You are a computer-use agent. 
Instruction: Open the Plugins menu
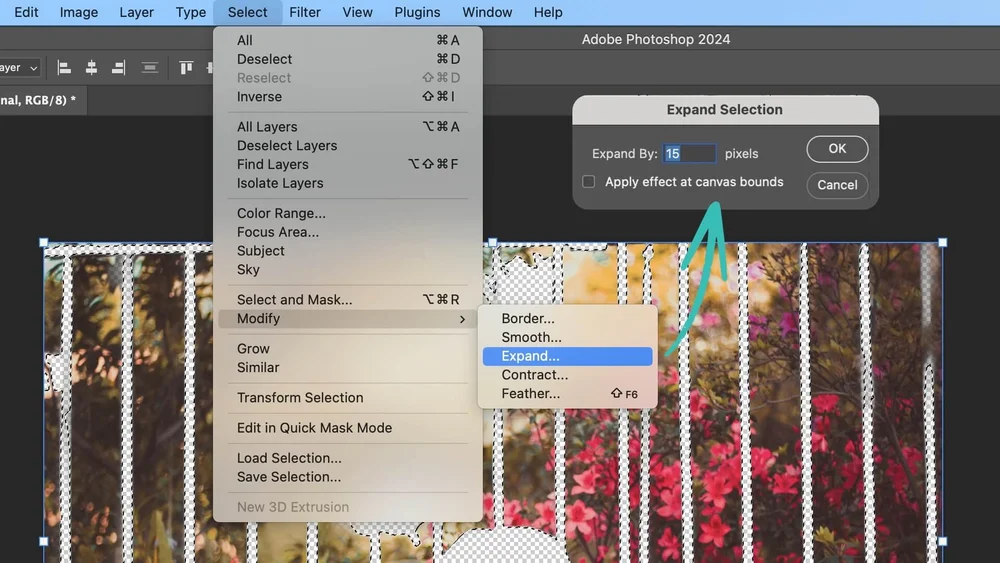coord(417,12)
